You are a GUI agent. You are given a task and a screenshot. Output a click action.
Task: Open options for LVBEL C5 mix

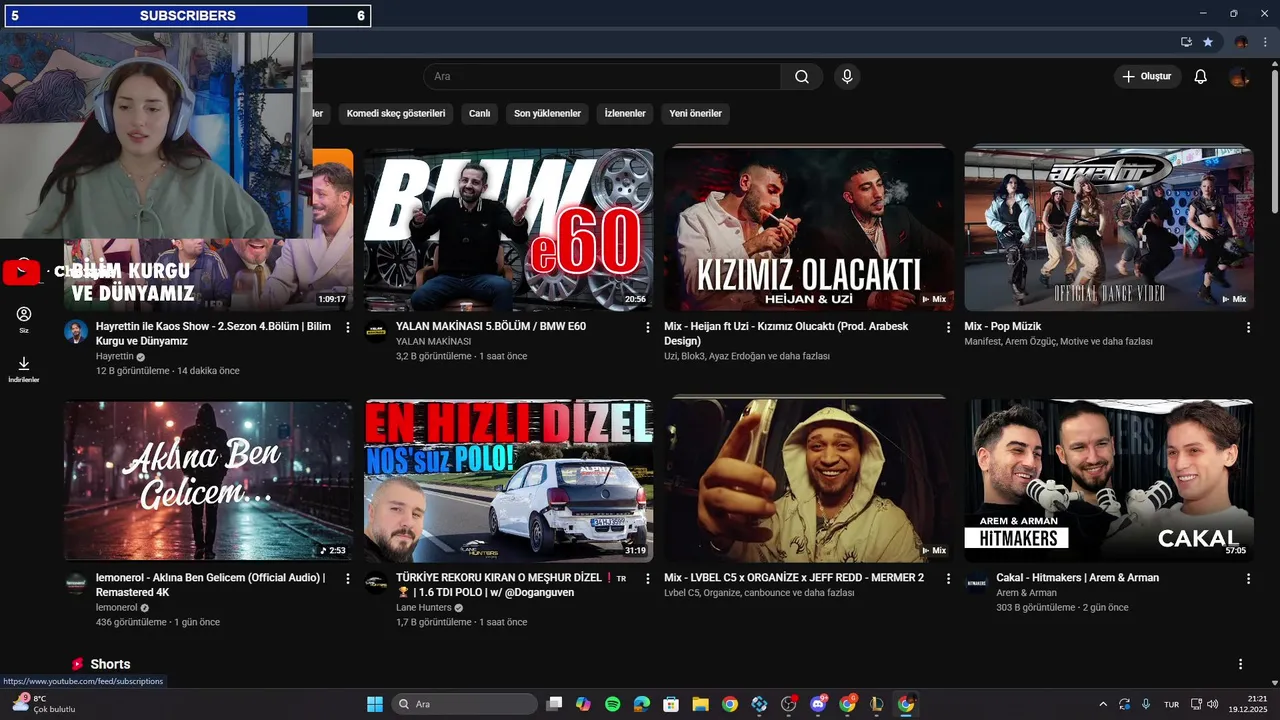[948, 578]
